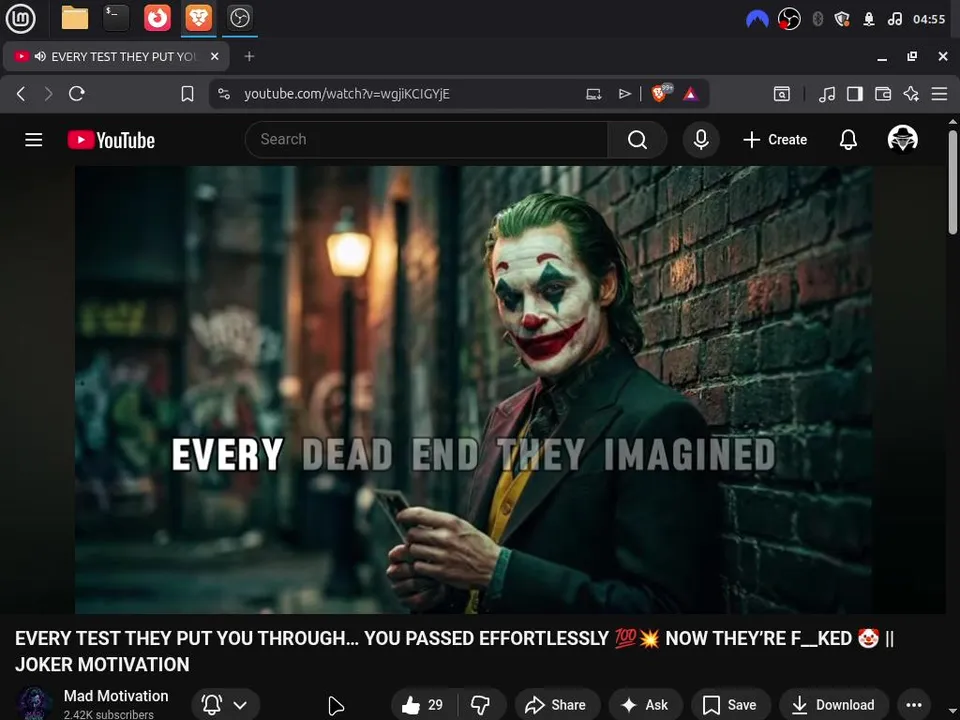Click the install app icon in the address bar
The width and height of the screenshot is (960, 720).
tap(593, 94)
